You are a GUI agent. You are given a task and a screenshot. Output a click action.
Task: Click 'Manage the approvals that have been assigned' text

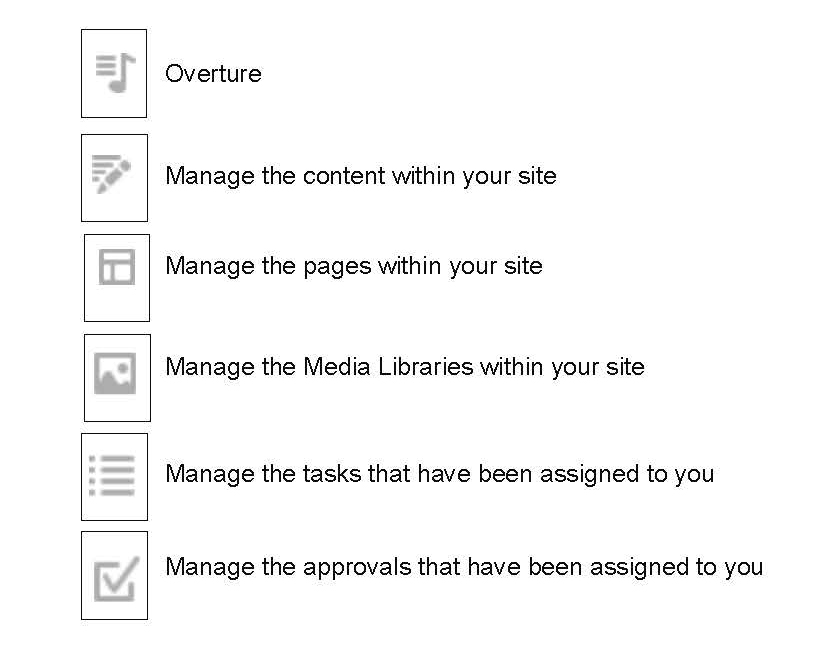pos(463,568)
